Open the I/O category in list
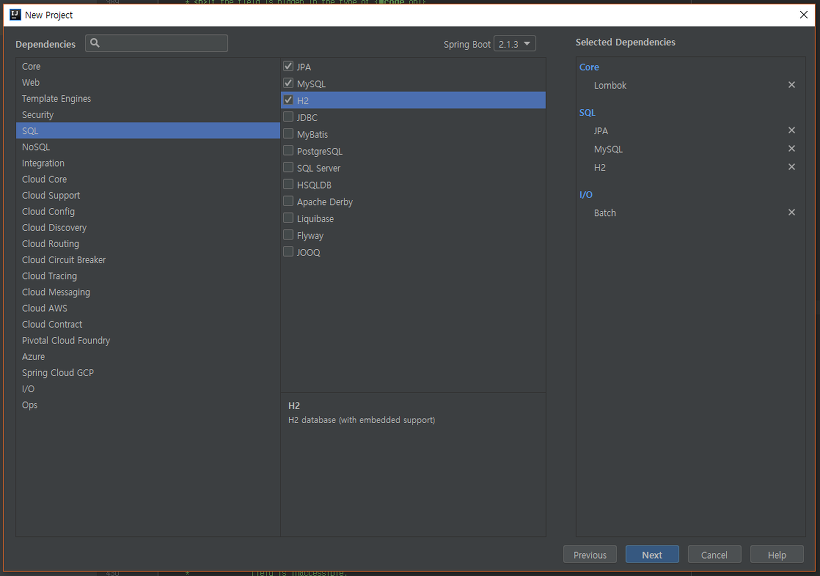Image resolution: width=820 pixels, height=576 pixels. pyautogui.click(x=148, y=389)
